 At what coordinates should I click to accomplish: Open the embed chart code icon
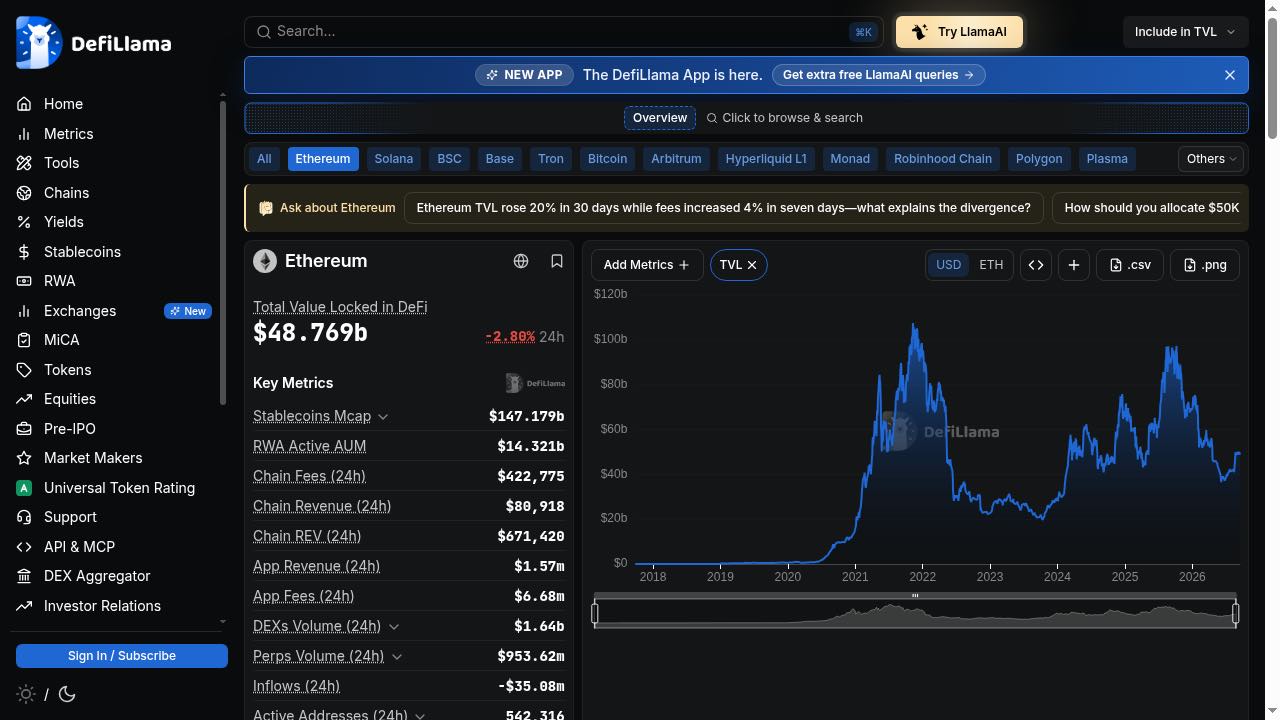(1036, 265)
